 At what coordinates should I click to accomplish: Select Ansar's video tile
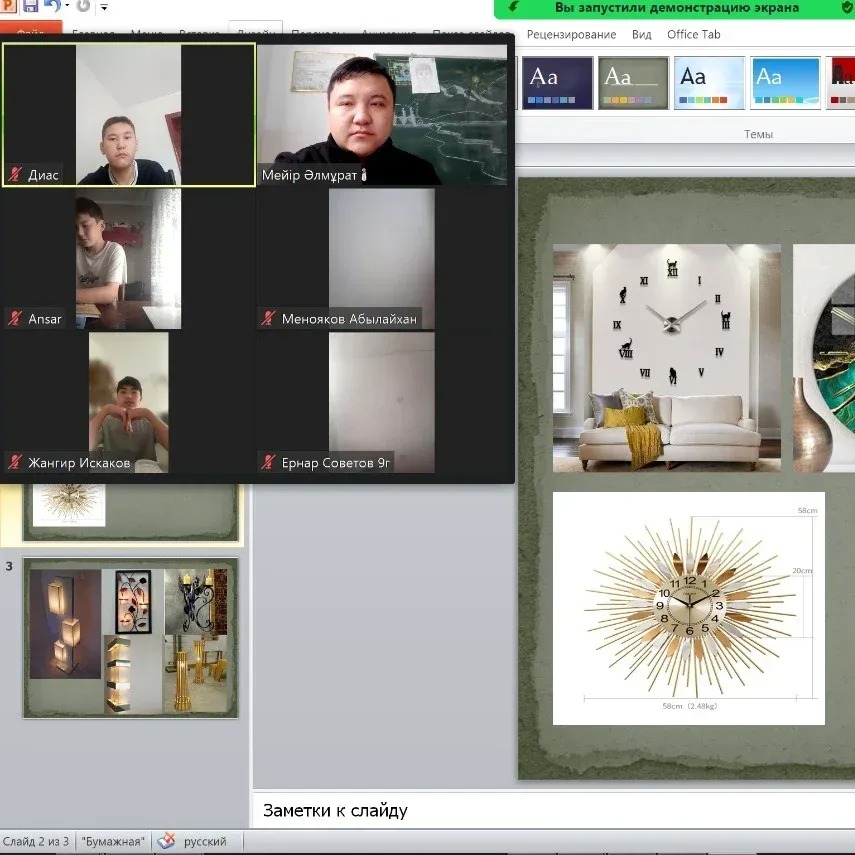coord(129,259)
